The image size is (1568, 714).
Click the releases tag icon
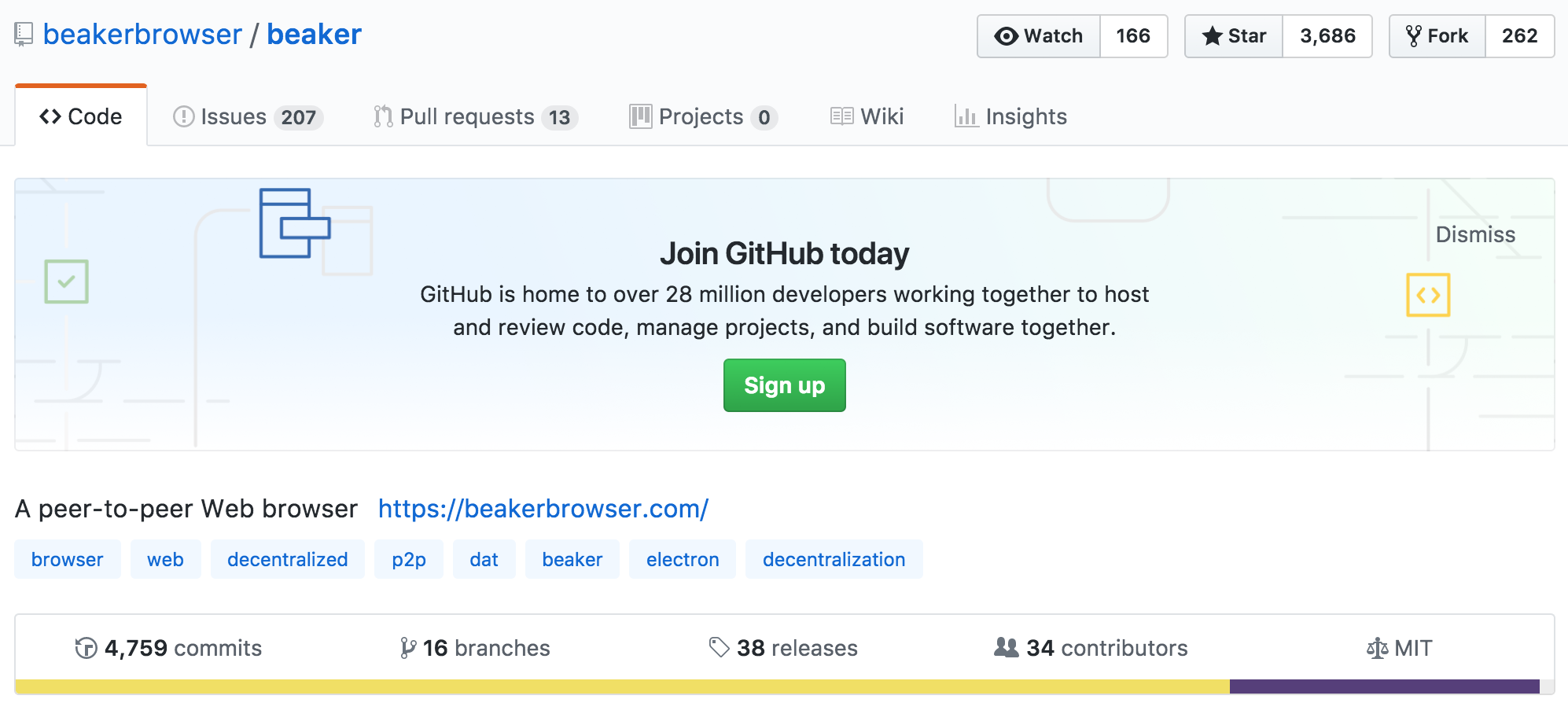720,647
